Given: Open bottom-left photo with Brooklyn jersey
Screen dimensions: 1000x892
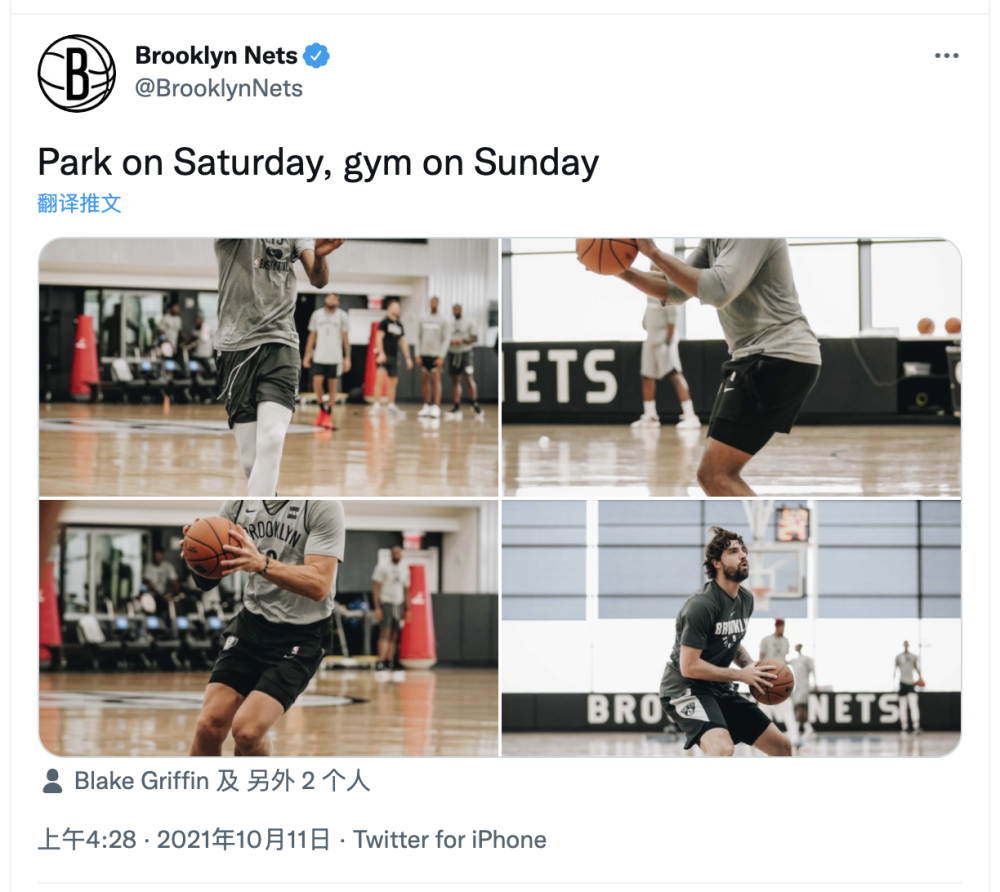Looking at the screenshot, I should [x=268, y=628].
